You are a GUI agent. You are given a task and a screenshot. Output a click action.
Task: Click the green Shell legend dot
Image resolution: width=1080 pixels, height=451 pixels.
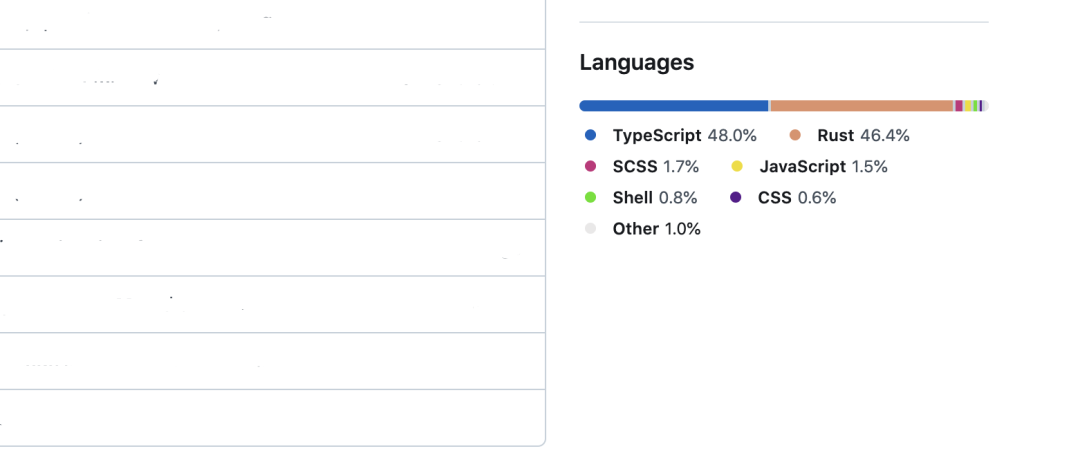coord(590,198)
